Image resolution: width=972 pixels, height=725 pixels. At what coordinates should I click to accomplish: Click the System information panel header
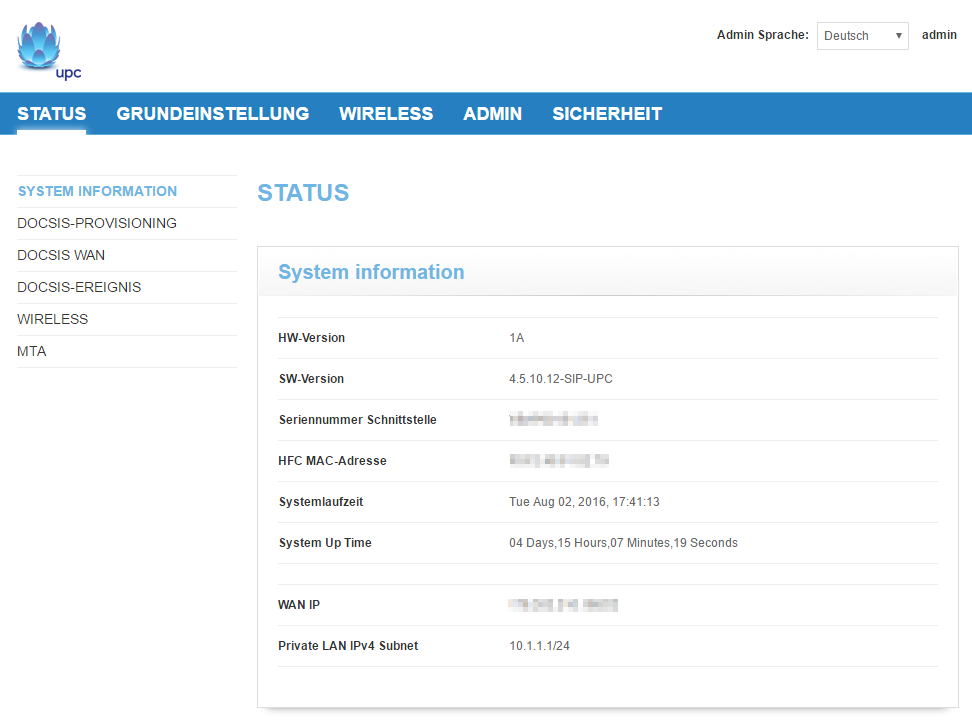[x=371, y=272]
